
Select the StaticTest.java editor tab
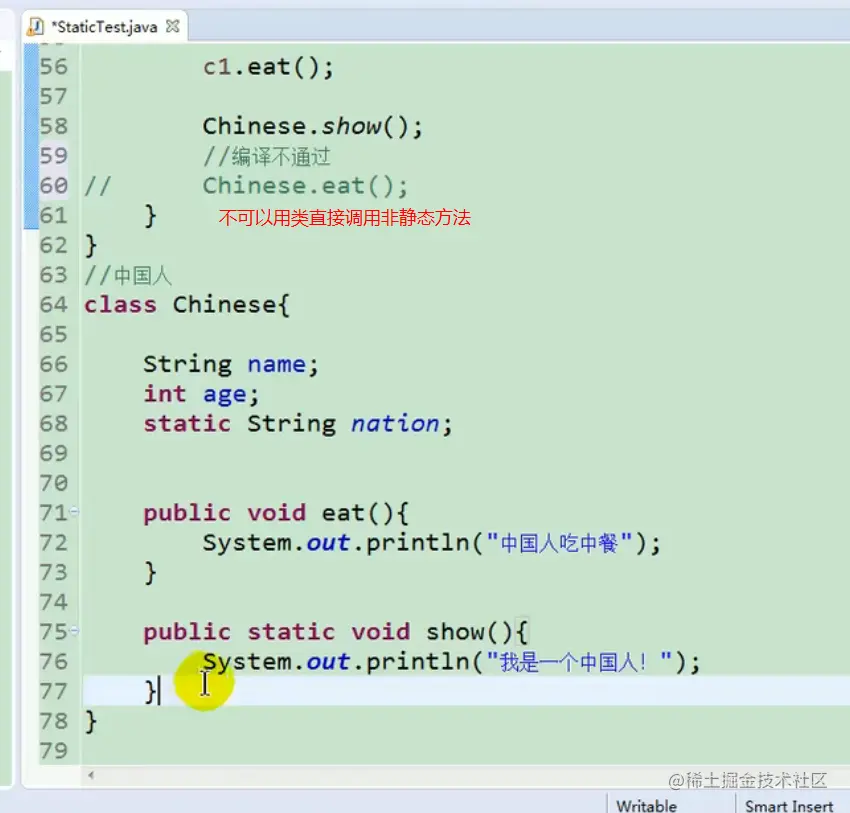104,27
